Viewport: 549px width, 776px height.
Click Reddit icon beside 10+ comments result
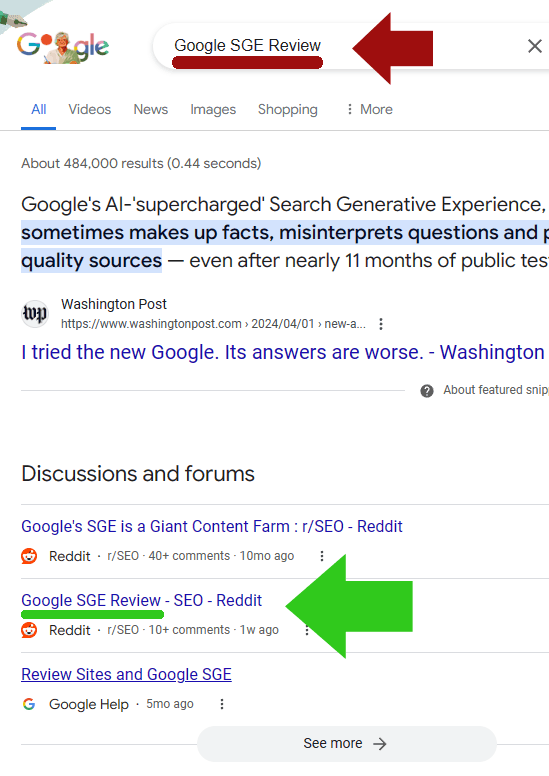[x=29, y=630]
